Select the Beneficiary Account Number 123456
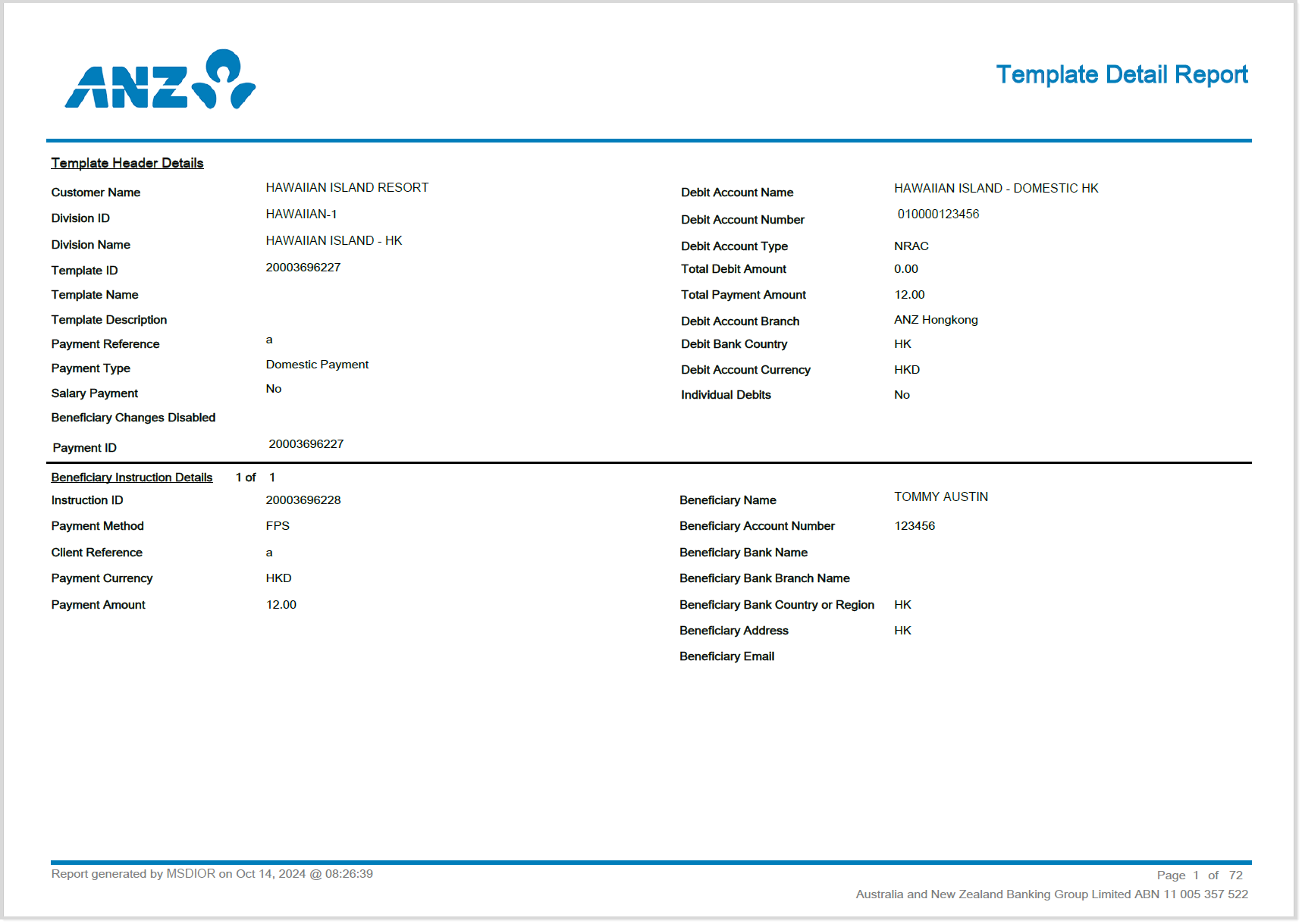Image resolution: width=1302 pixels, height=924 pixels. 914,526
